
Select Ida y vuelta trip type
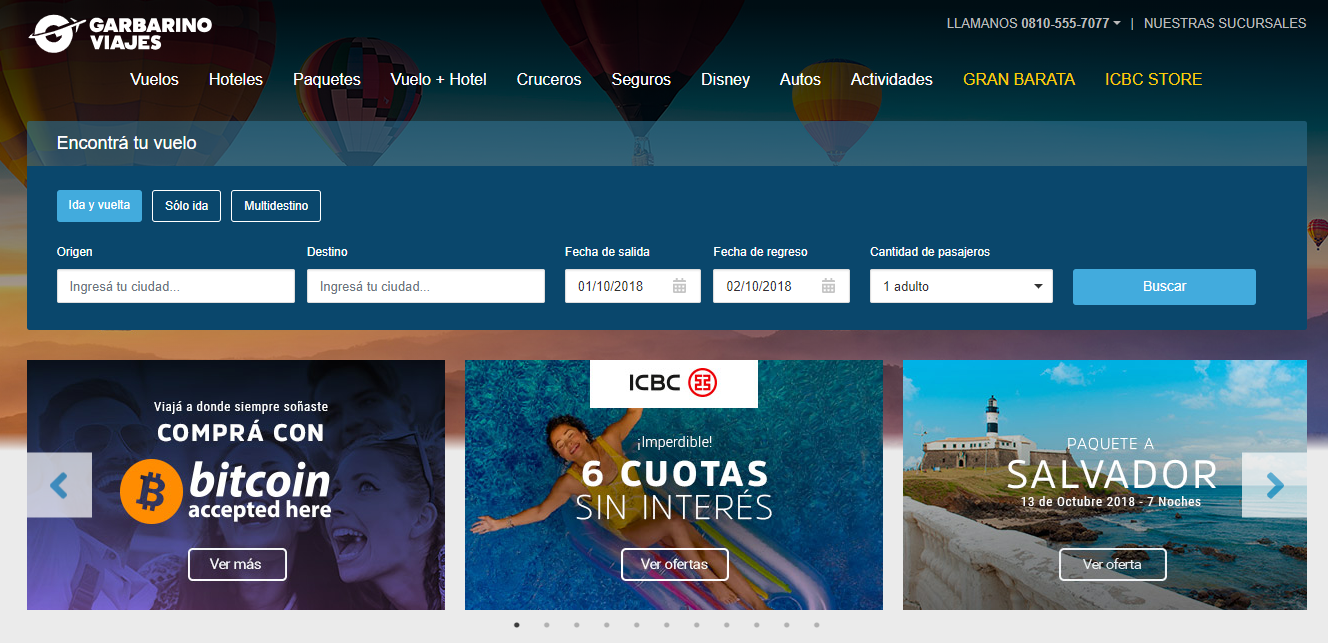tap(99, 205)
